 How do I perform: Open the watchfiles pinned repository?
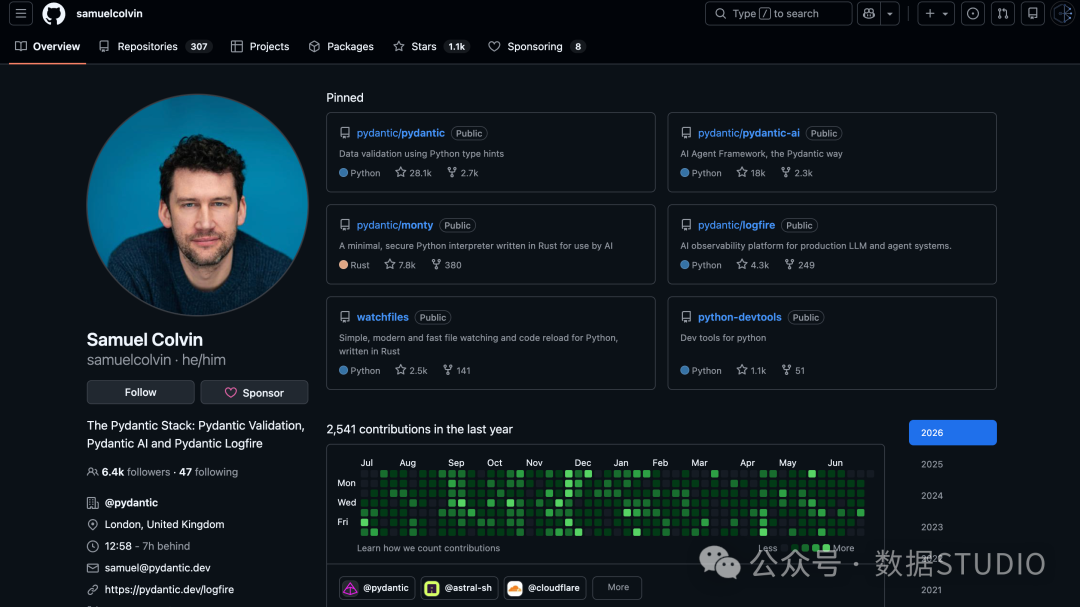tap(382, 317)
